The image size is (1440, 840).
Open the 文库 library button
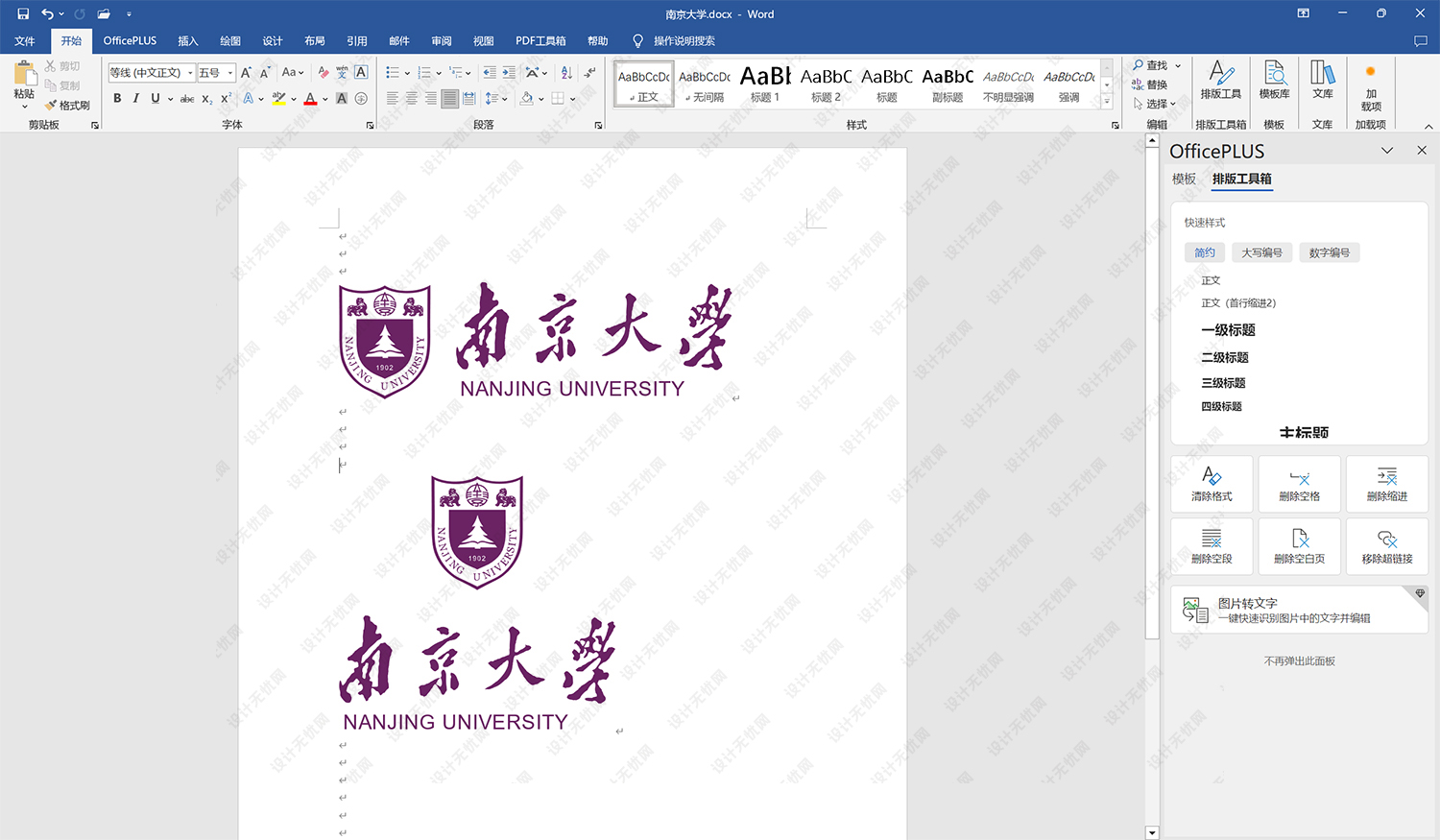pos(1323,81)
